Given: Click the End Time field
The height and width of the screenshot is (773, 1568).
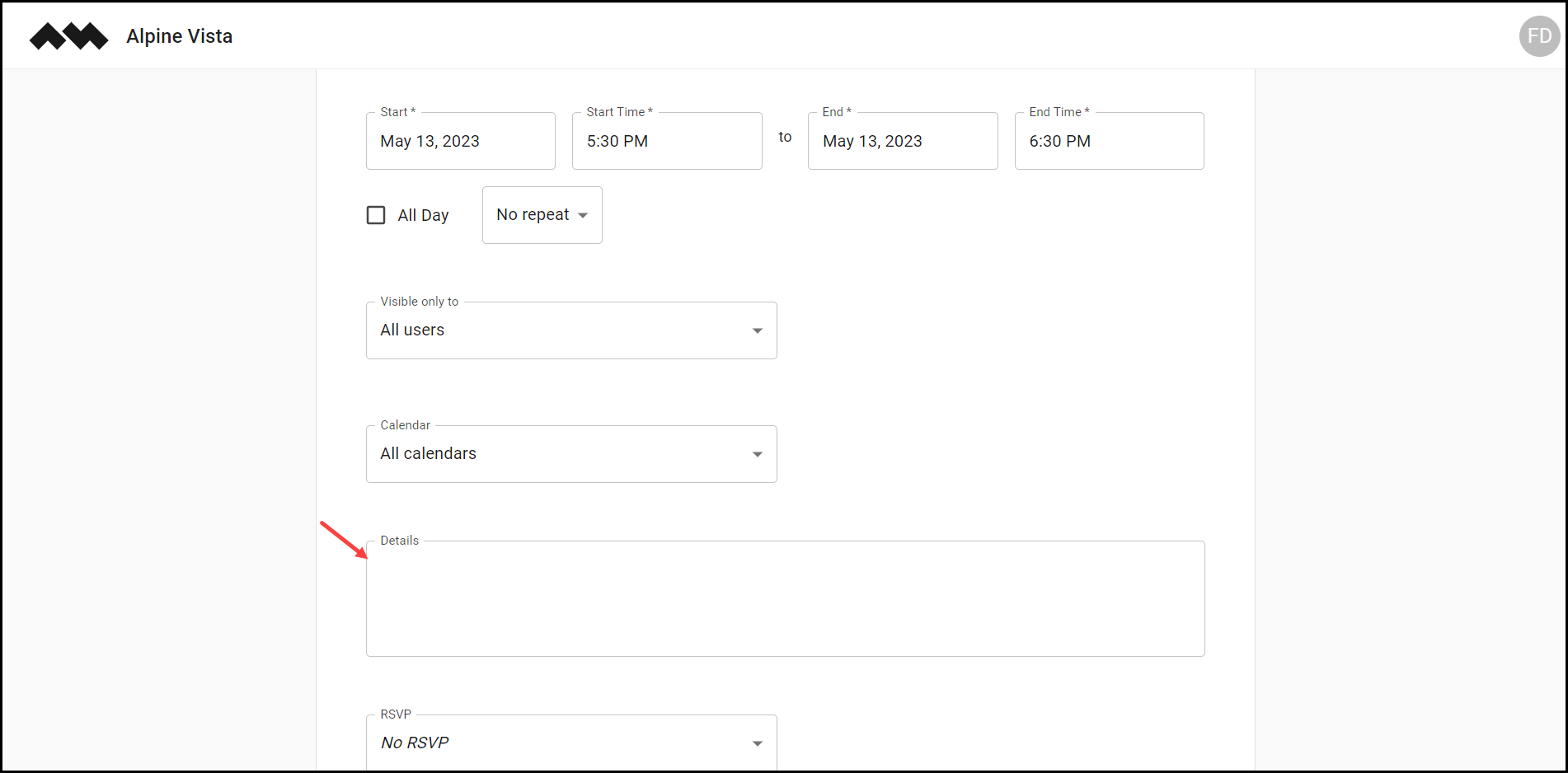Looking at the screenshot, I should coord(1110,141).
